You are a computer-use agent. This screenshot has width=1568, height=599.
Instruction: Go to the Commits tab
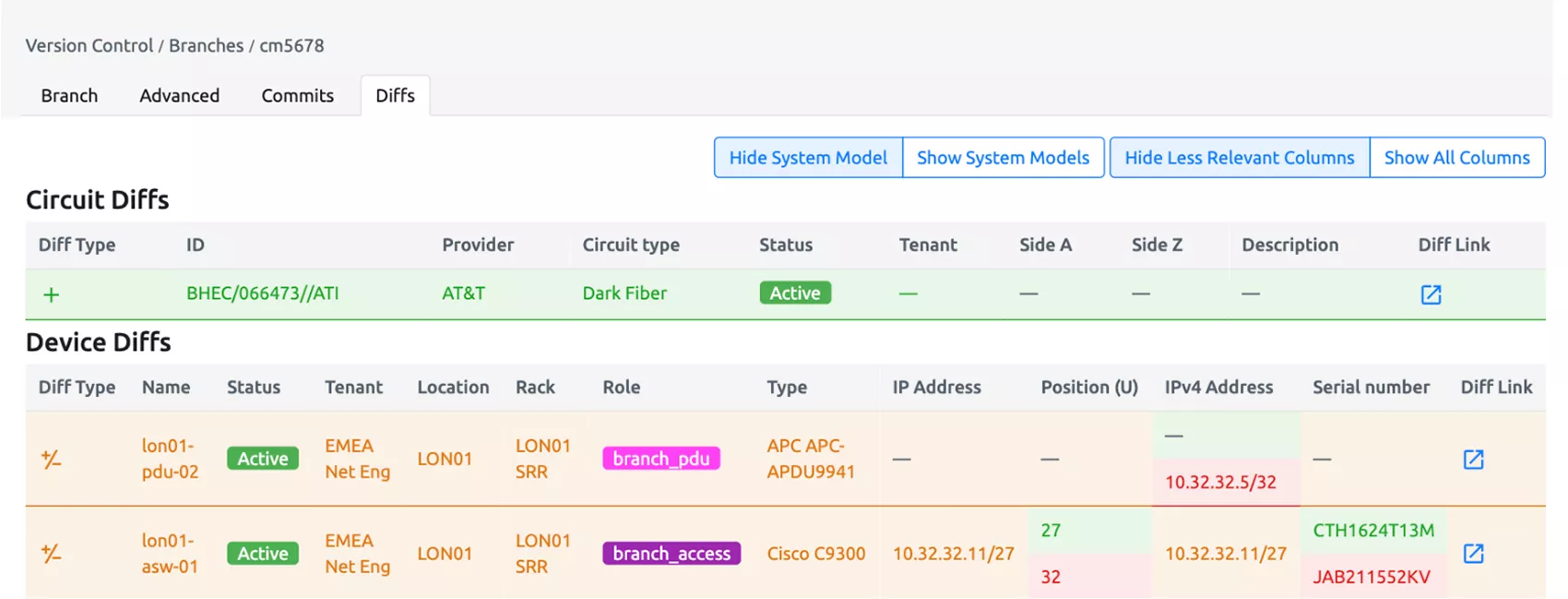pos(297,96)
